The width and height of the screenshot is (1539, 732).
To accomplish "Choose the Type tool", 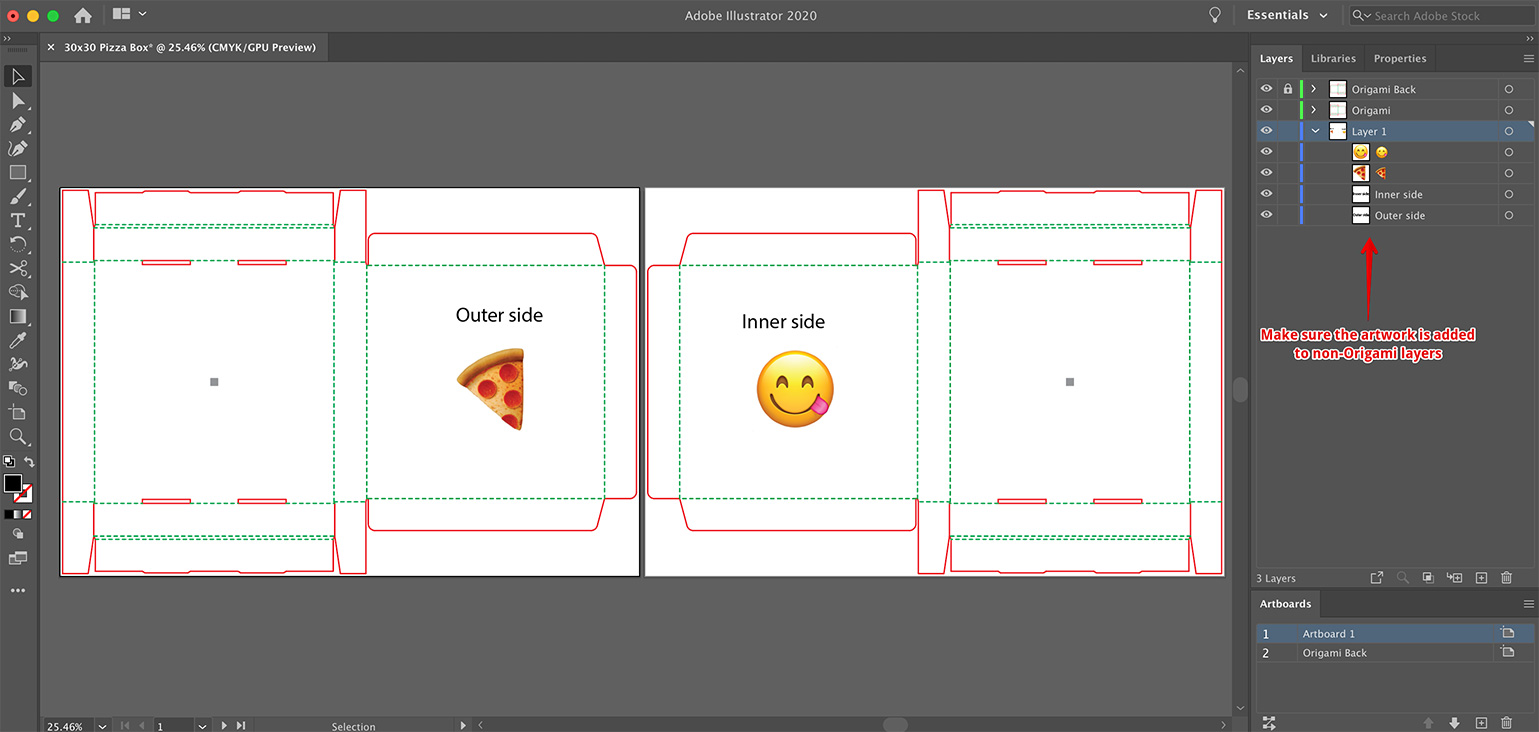I will coord(18,220).
